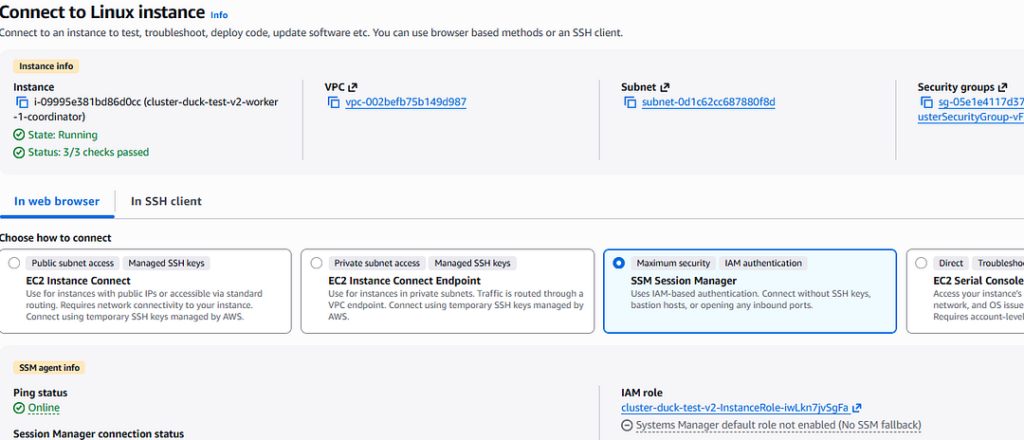
Task: Click the 3/3 checks passed status icon
Action: pyautogui.click(x=19, y=152)
